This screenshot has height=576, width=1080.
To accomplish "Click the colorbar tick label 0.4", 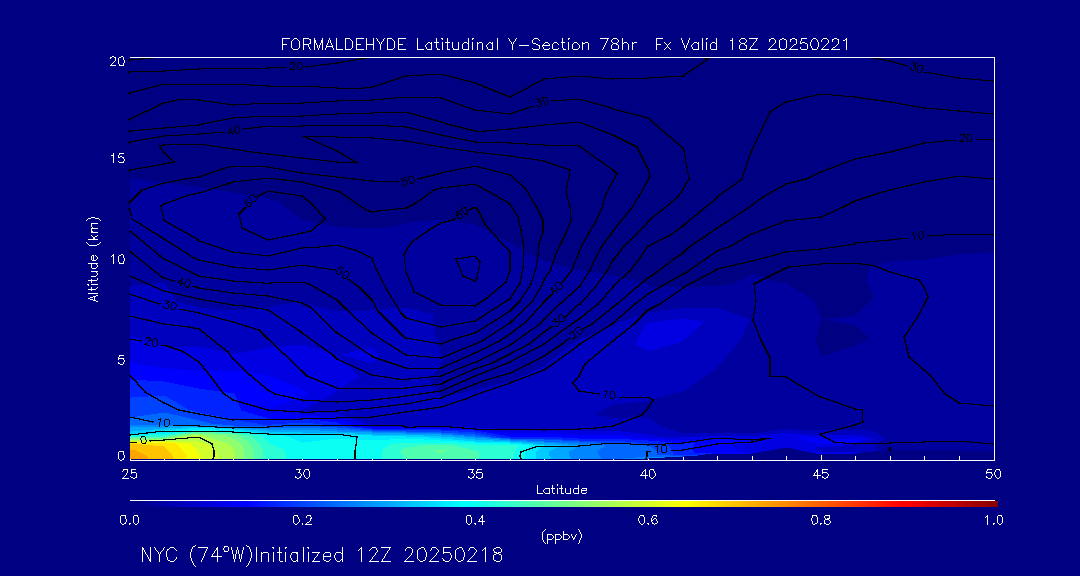I will pos(475,520).
